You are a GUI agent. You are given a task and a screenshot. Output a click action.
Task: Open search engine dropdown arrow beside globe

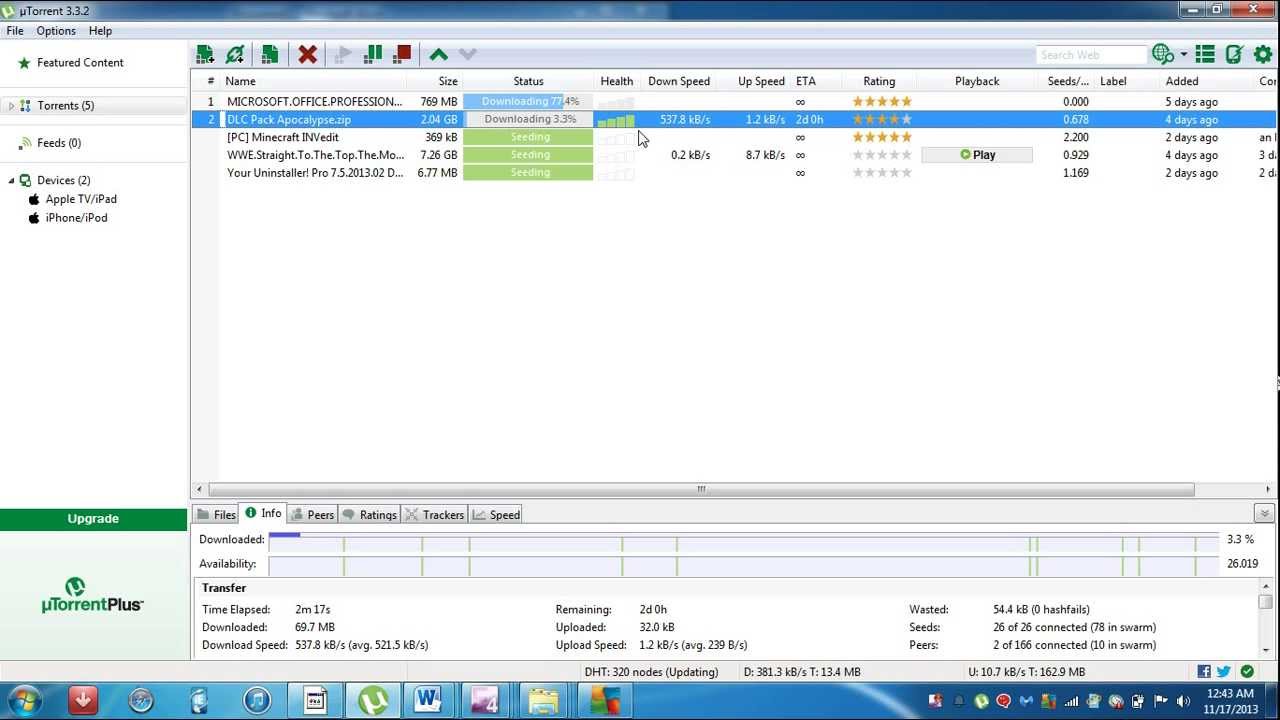click(1183, 55)
